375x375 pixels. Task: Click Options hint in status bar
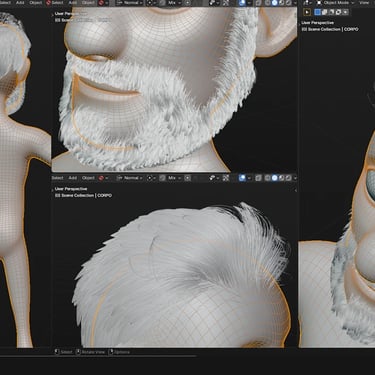[x=119, y=352]
